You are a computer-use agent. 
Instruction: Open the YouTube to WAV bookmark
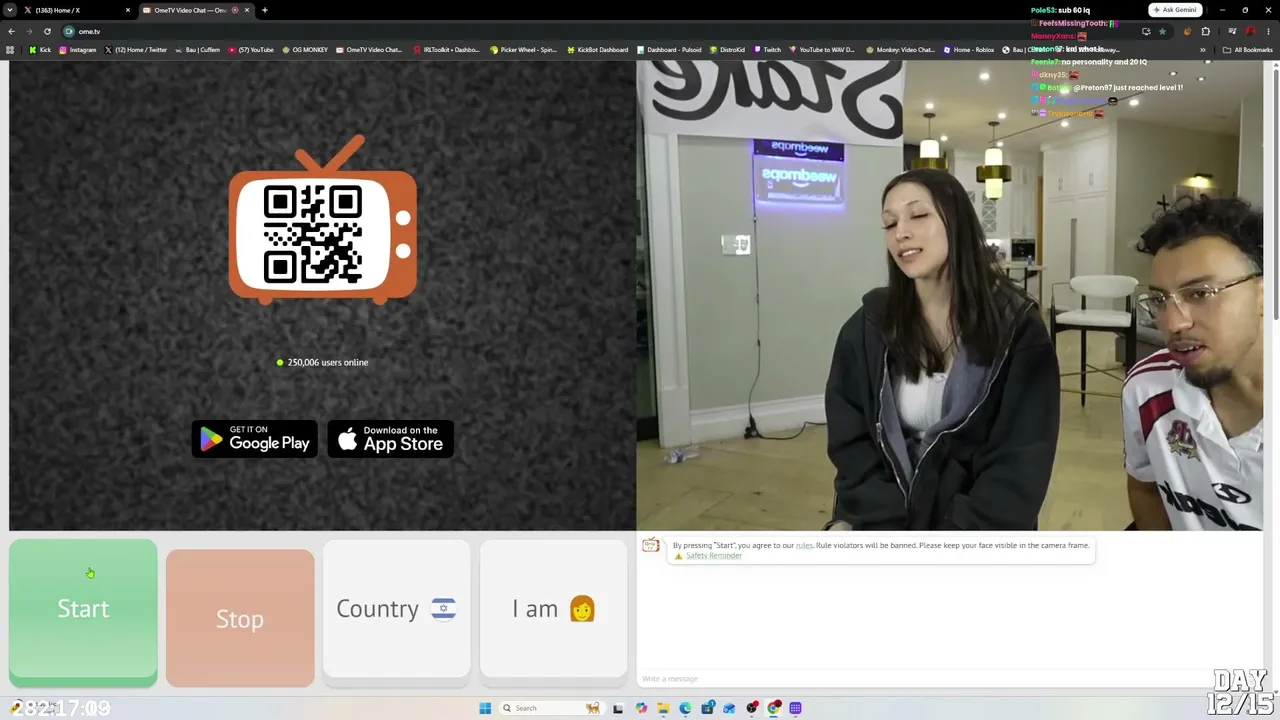823,50
